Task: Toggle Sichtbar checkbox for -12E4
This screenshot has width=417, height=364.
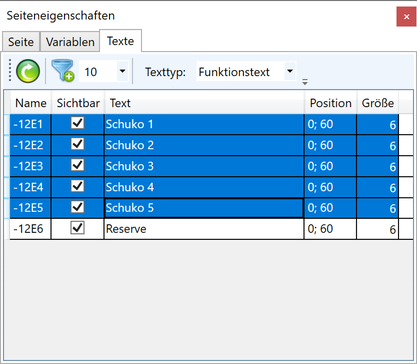Action: click(x=78, y=186)
